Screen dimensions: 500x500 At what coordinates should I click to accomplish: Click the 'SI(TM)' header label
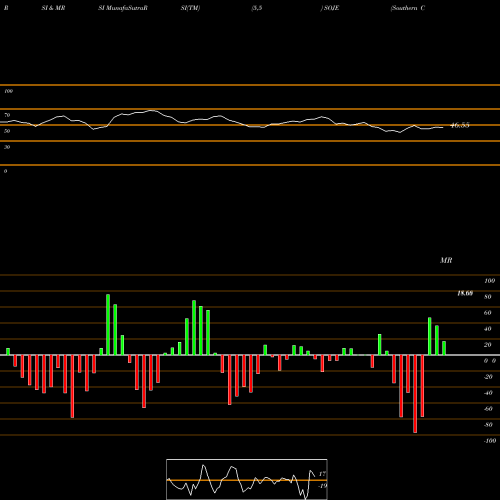190,8
